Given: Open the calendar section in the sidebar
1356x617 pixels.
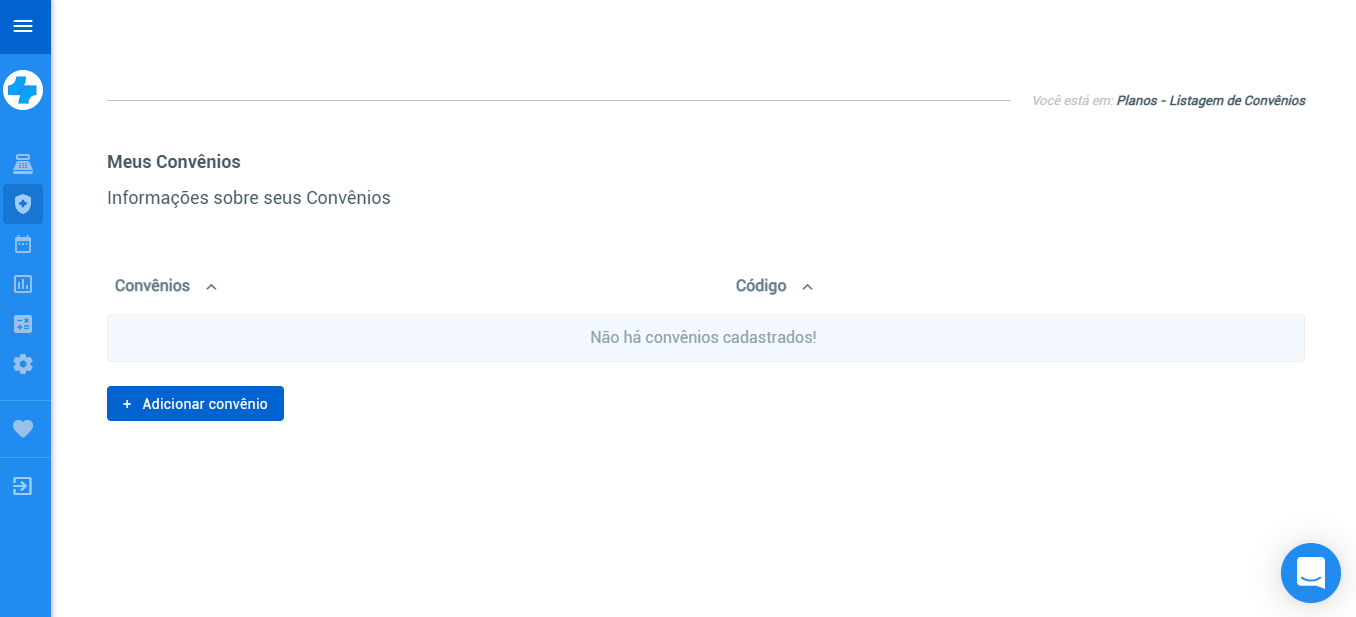Looking at the screenshot, I should click(x=23, y=244).
